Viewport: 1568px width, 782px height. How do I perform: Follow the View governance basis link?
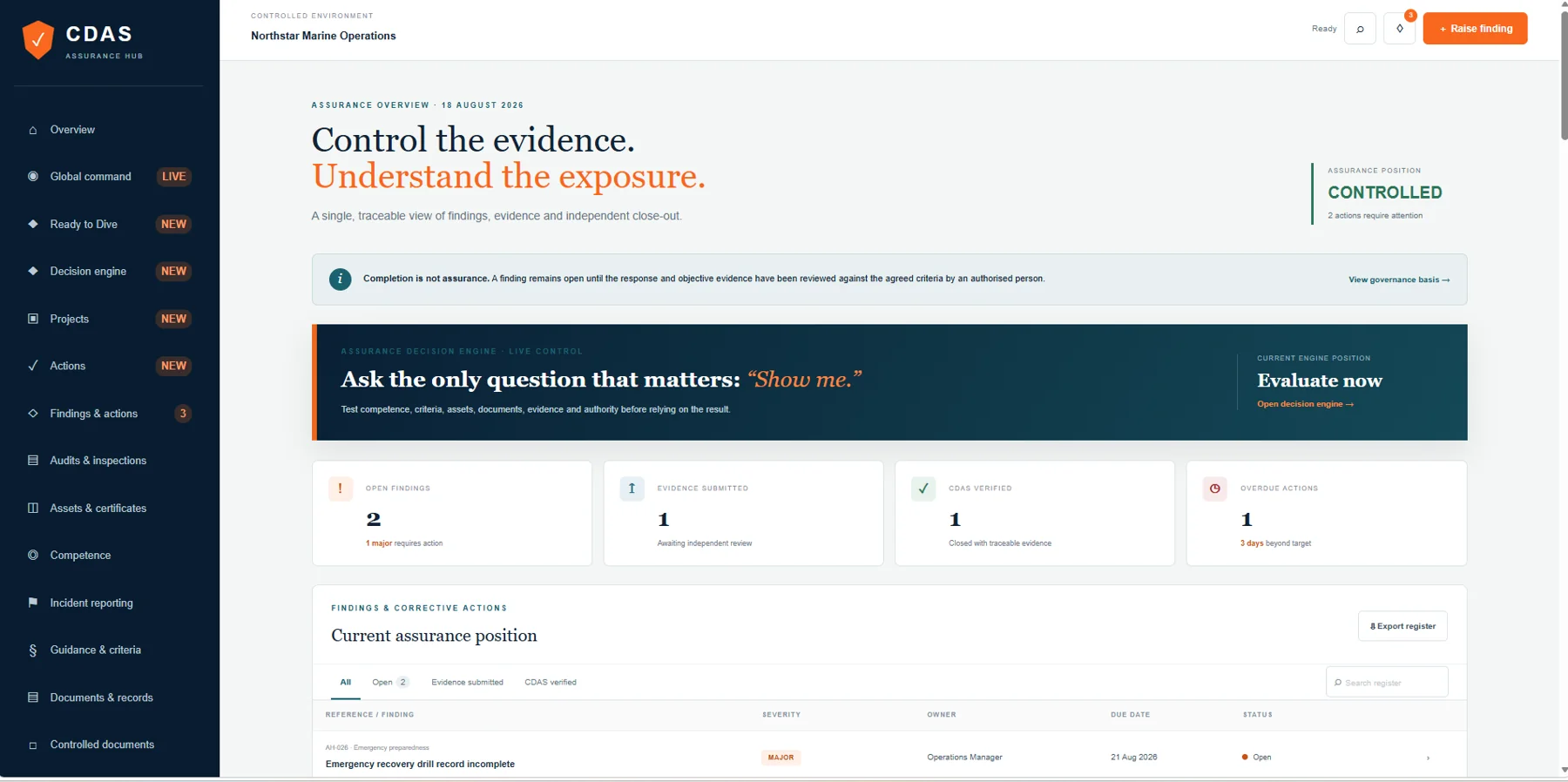coord(1399,280)
